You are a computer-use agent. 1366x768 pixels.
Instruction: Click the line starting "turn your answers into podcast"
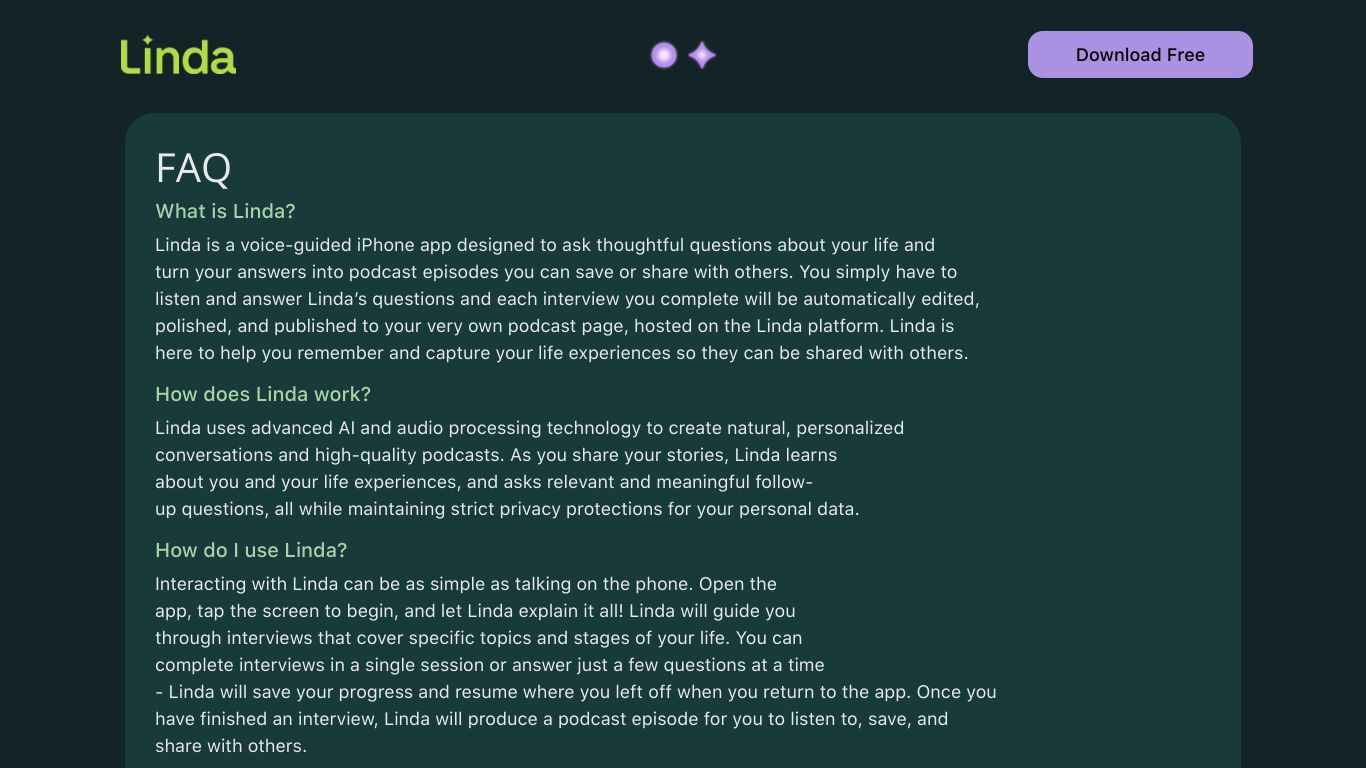click(556, 272)
